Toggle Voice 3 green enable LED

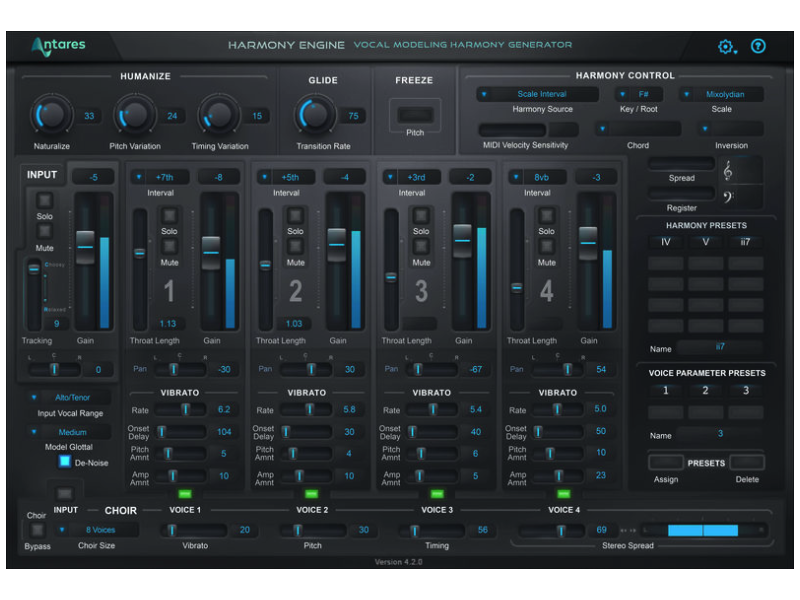coord(437,493)
